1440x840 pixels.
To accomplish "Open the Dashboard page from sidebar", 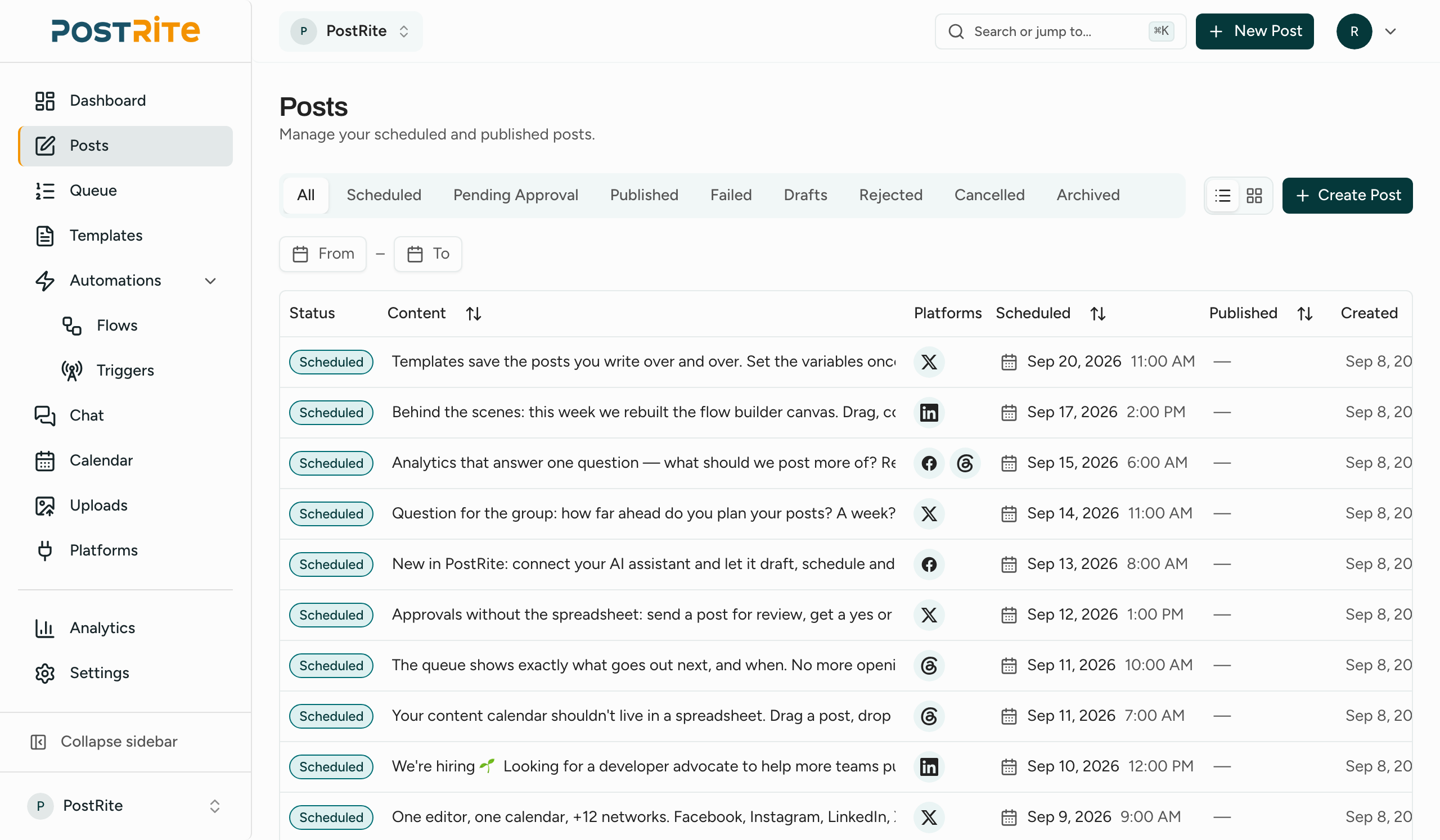I will click(125, 101).
